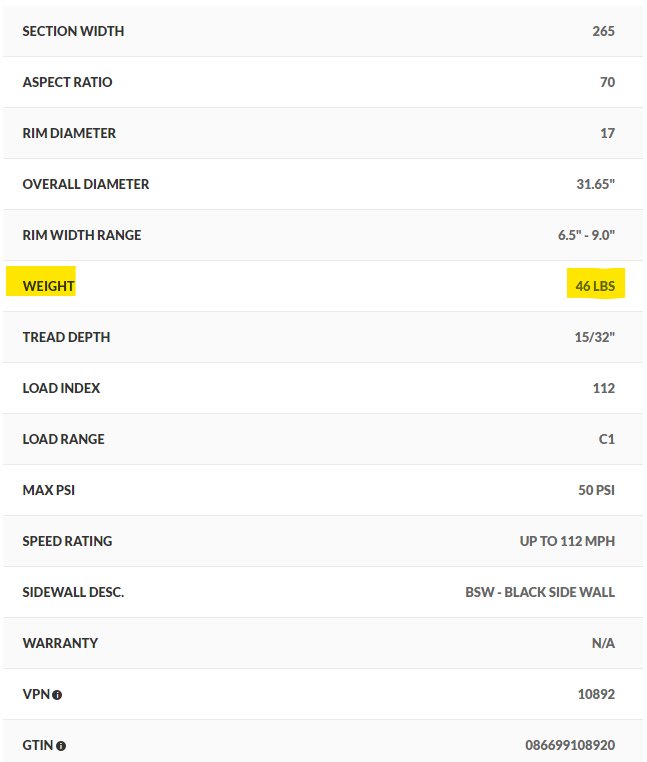This screenshot has width=647, height=762.
Task: Click the highlighted 46 LBS value
Action: pyautogui.click(x=595, y=286)
